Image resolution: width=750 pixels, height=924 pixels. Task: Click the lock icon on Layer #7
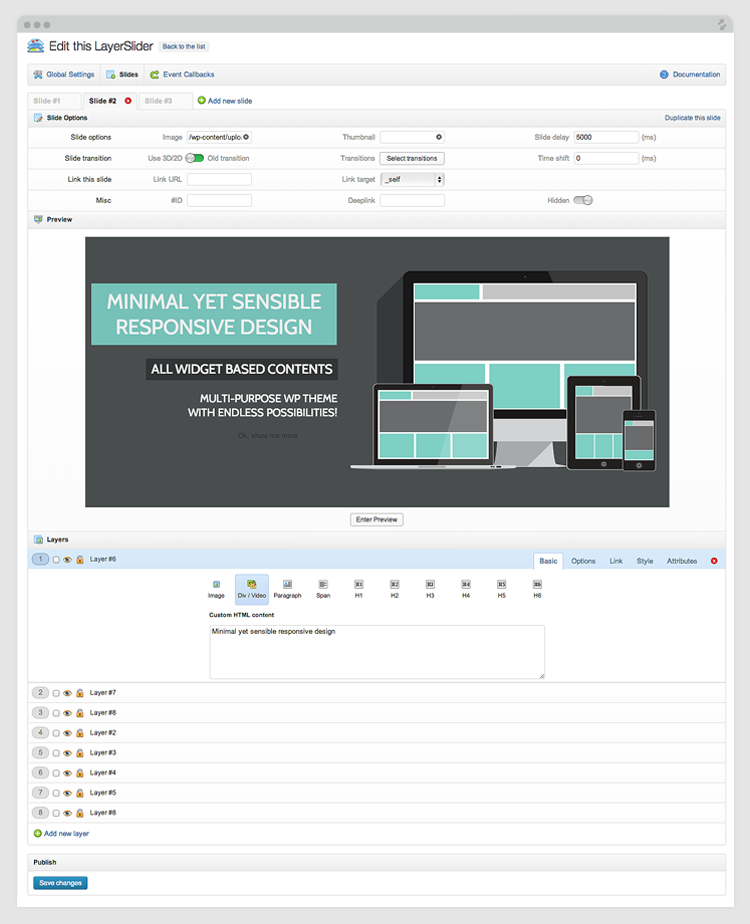(80, 693)
